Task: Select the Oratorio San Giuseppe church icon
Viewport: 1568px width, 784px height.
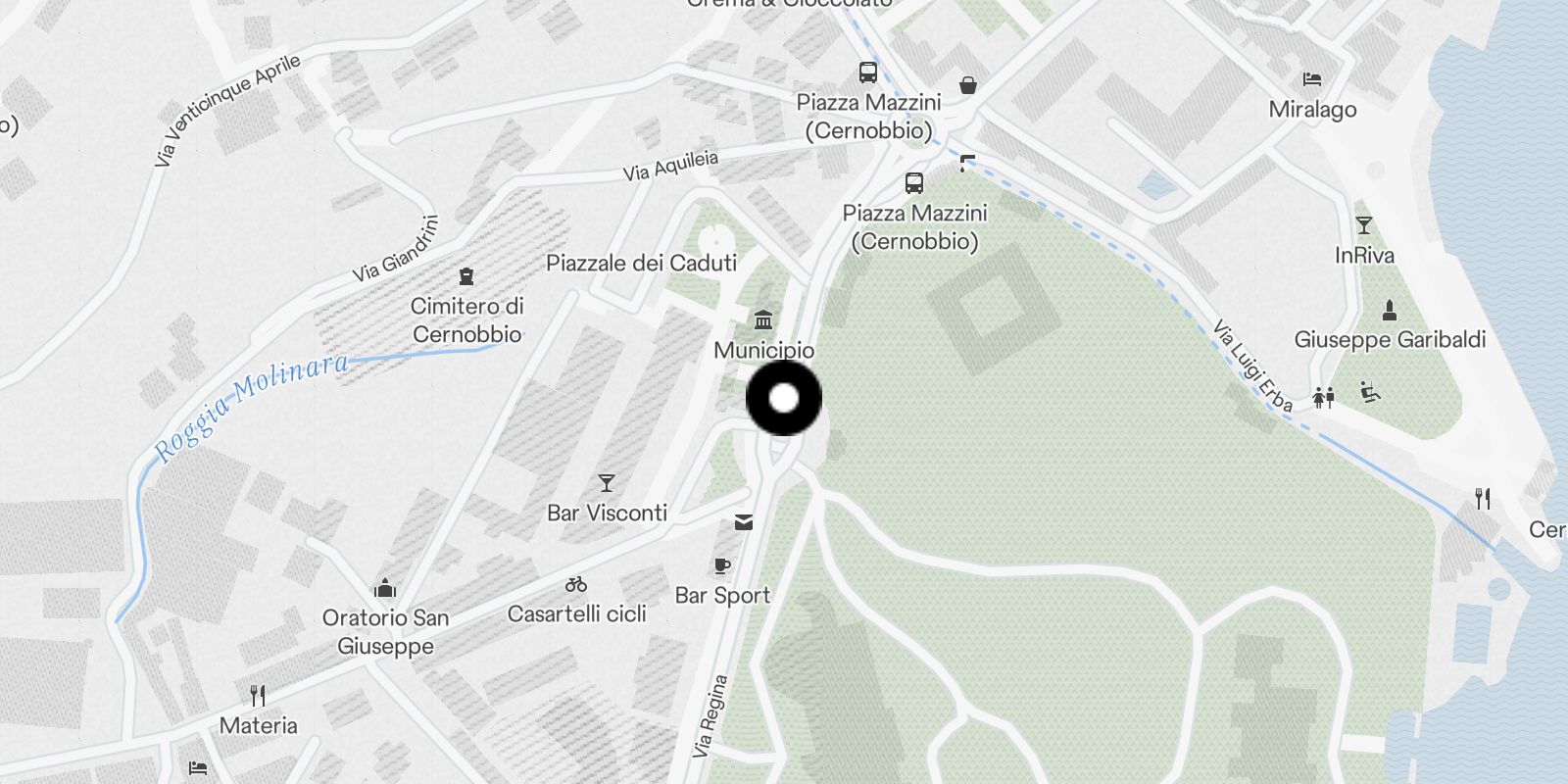Action: coord(385,588)
